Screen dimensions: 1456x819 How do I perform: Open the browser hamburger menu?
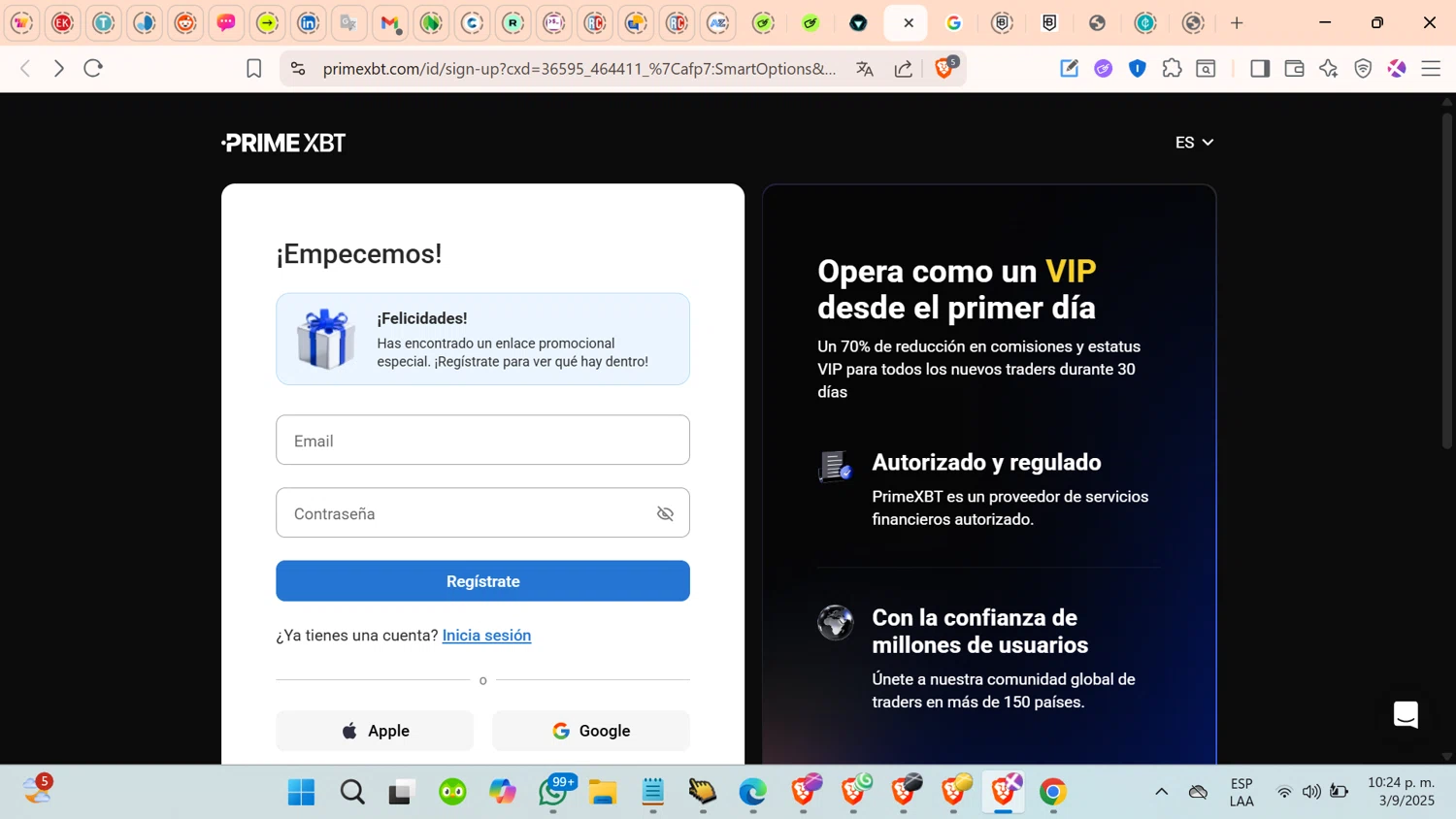point(1431,68)
